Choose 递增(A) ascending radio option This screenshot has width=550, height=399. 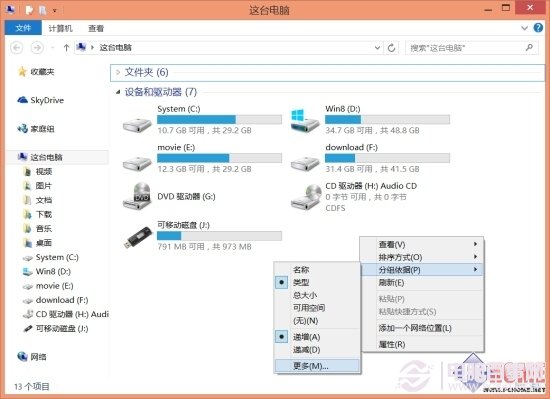pos(282,337)
